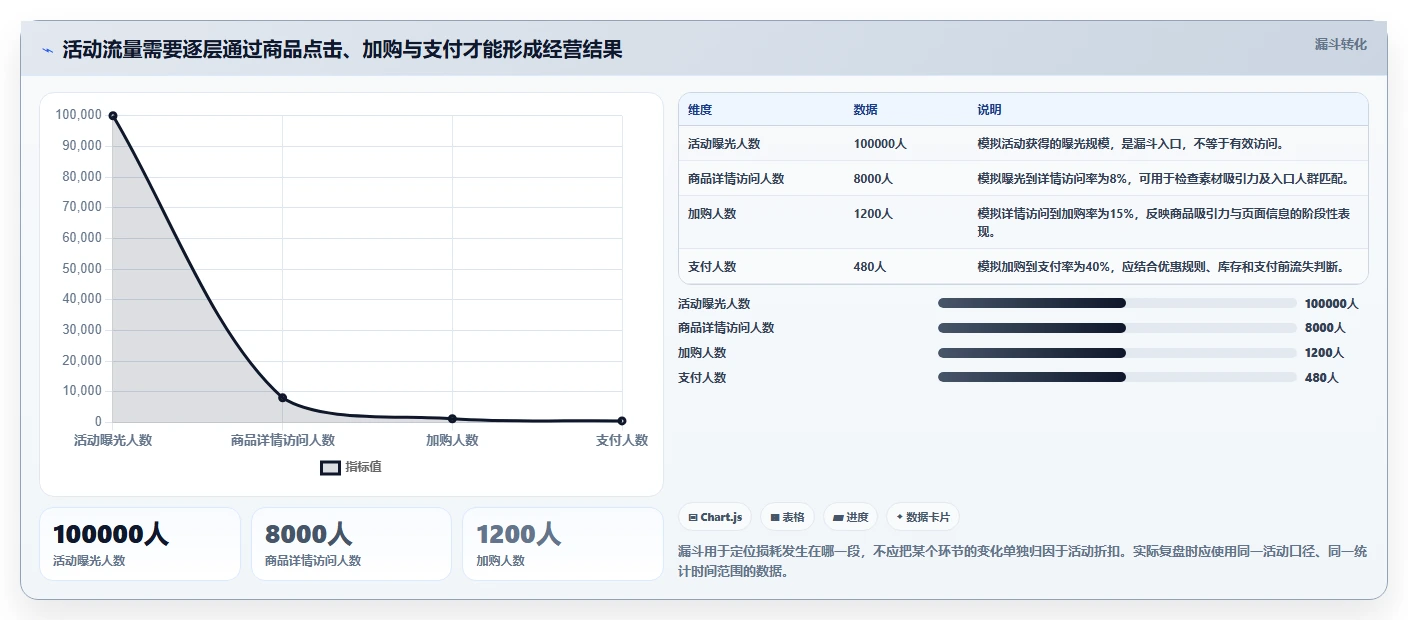Click the 活动曝光人数 x-axis label
Image resolution: width=1408 pixels, height=620 pixels.
[x=113, y=440]
